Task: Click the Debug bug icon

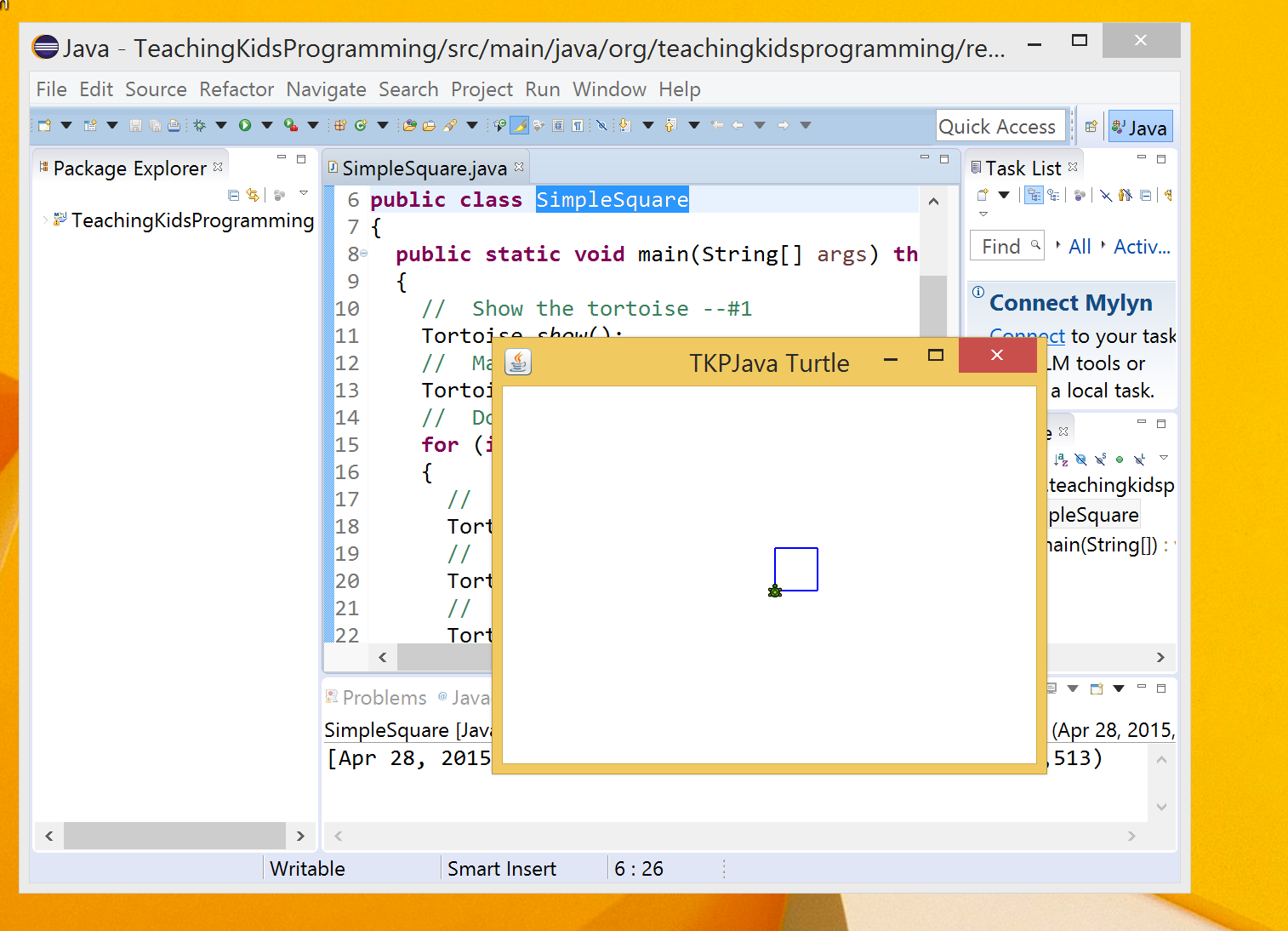Action: coord(199,126)
